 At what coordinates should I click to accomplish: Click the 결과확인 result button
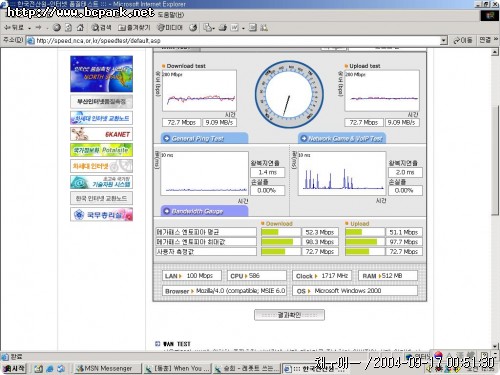click(x=289, y=315)
